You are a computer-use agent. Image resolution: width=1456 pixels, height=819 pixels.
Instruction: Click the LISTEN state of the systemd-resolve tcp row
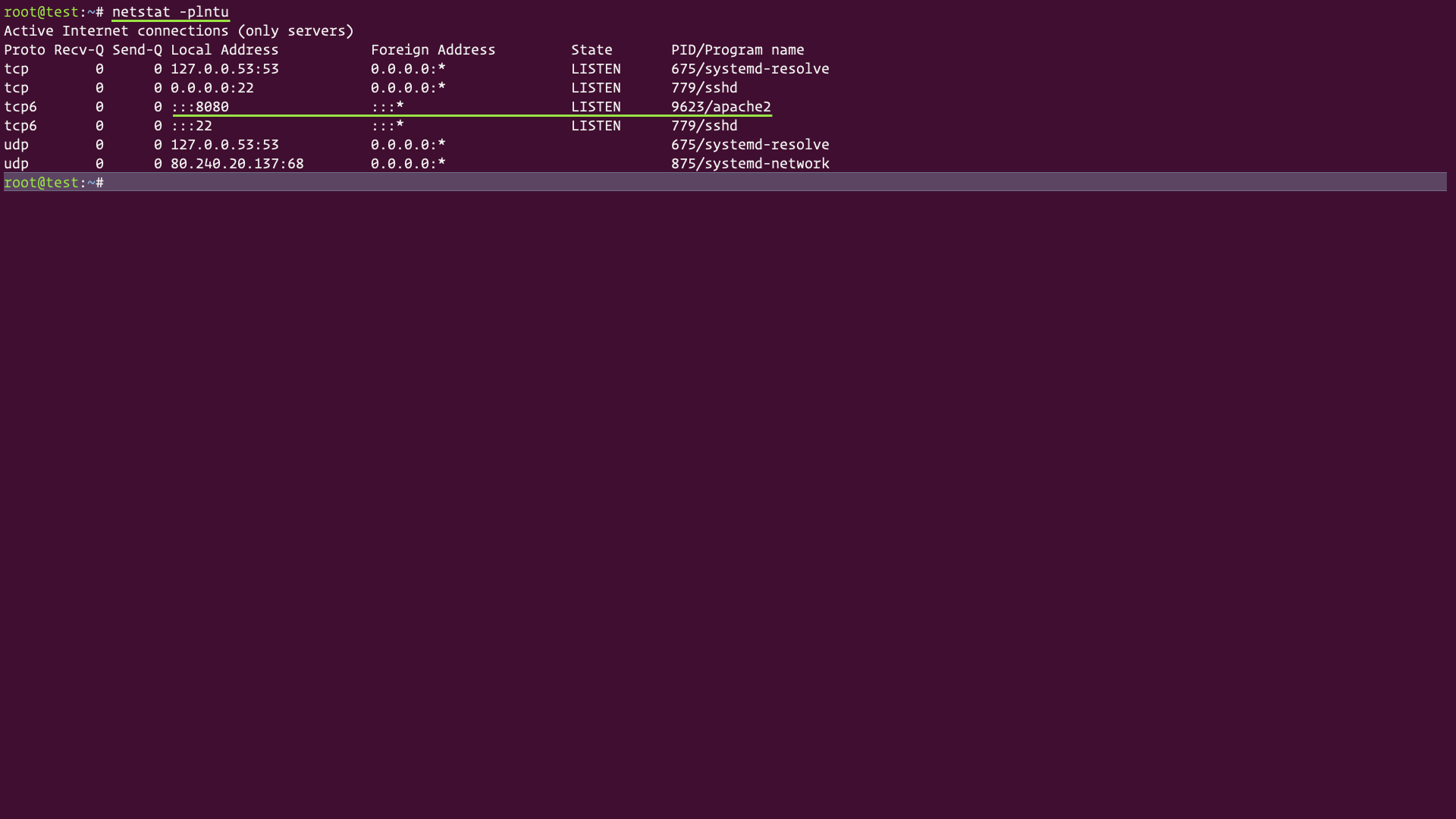596,69
